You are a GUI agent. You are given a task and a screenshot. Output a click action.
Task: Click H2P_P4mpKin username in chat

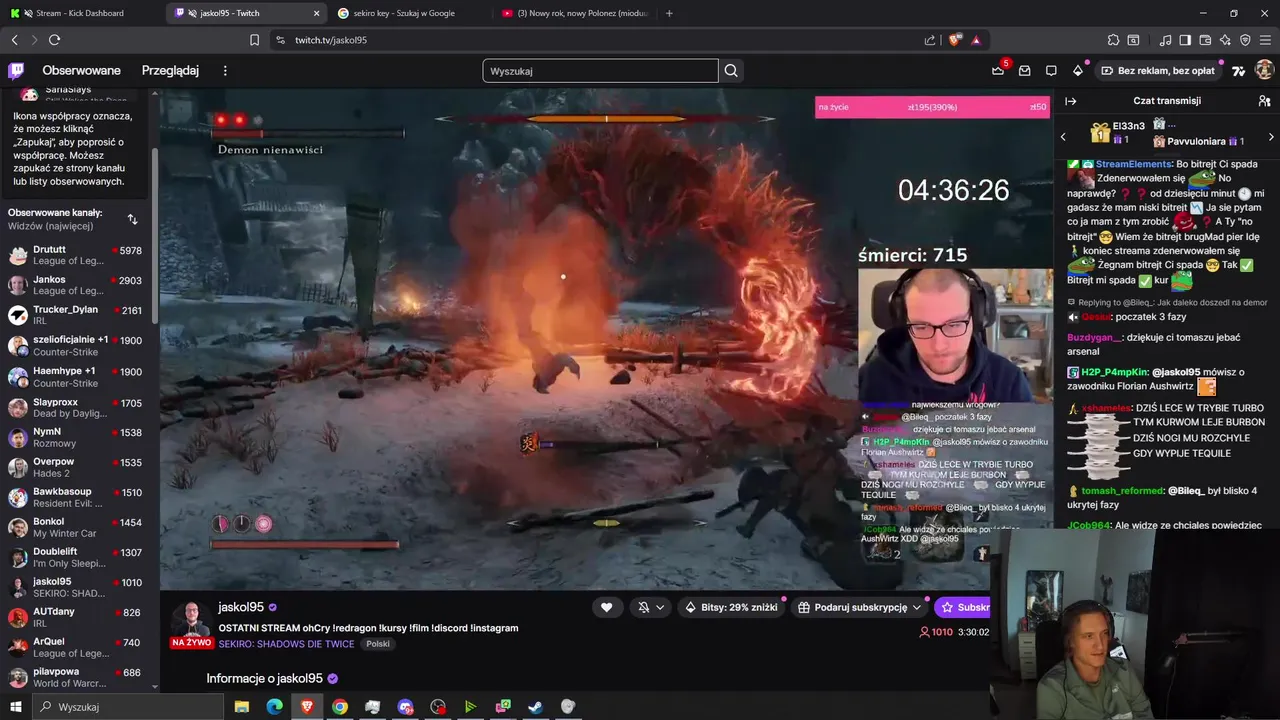[1115, 372]
